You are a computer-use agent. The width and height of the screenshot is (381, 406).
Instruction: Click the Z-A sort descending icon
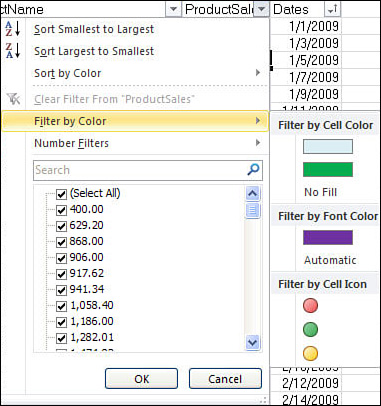point(13,51)
